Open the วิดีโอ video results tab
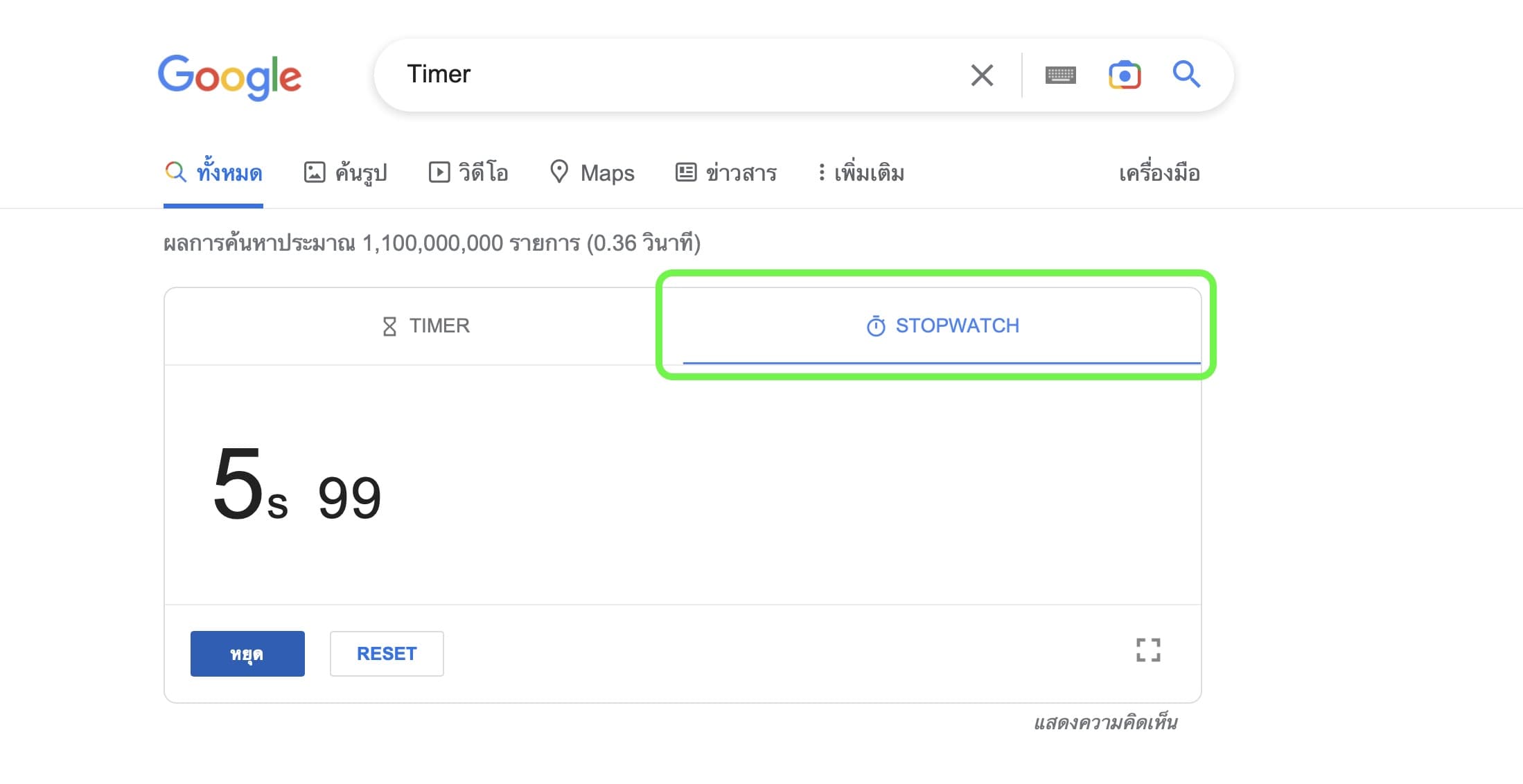 (468, 172)
